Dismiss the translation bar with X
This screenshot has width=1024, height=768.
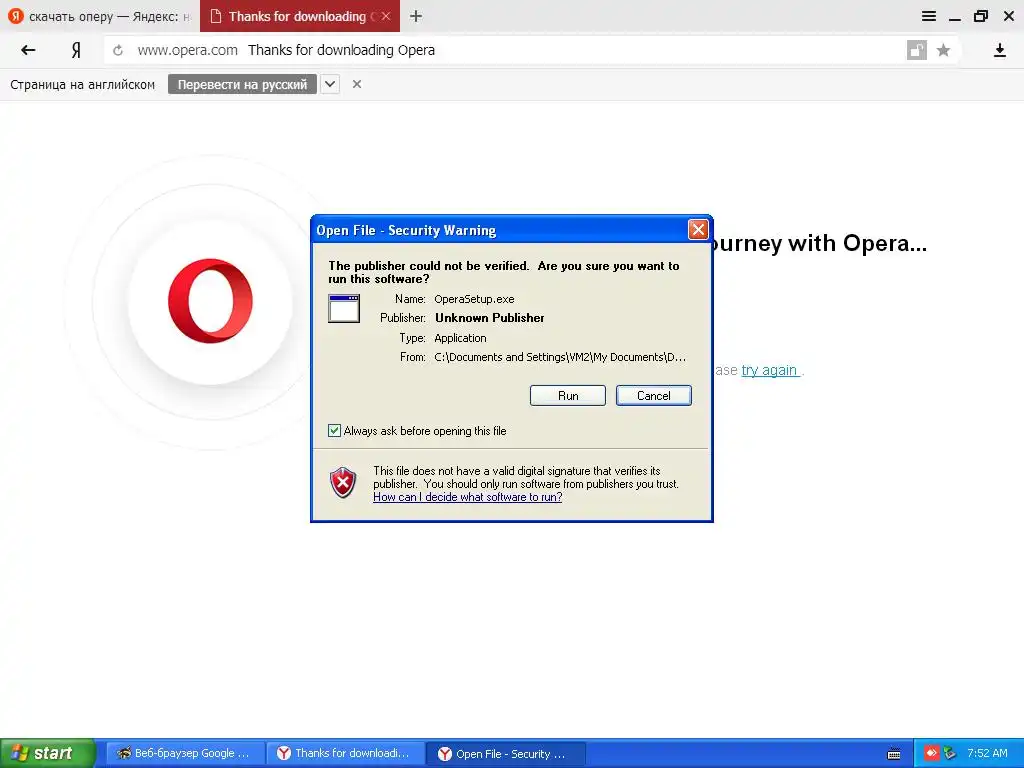click(x=357, y=84)
